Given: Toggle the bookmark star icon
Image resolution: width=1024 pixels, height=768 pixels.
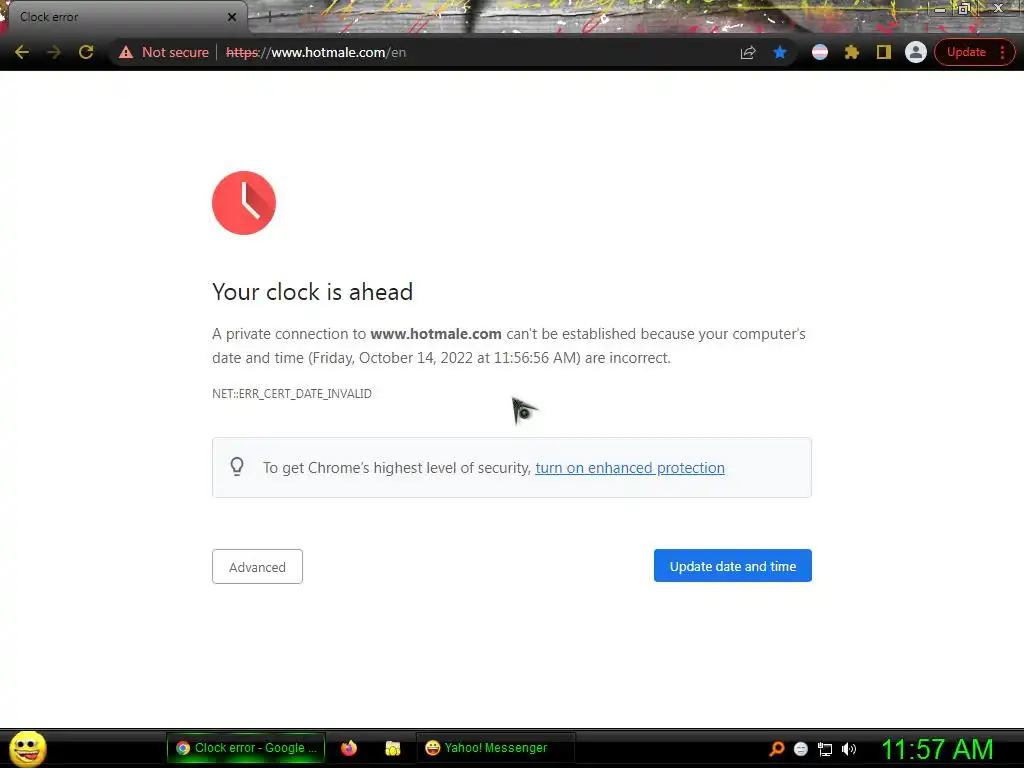Looking at the screenshot, I should click(780, 52).
